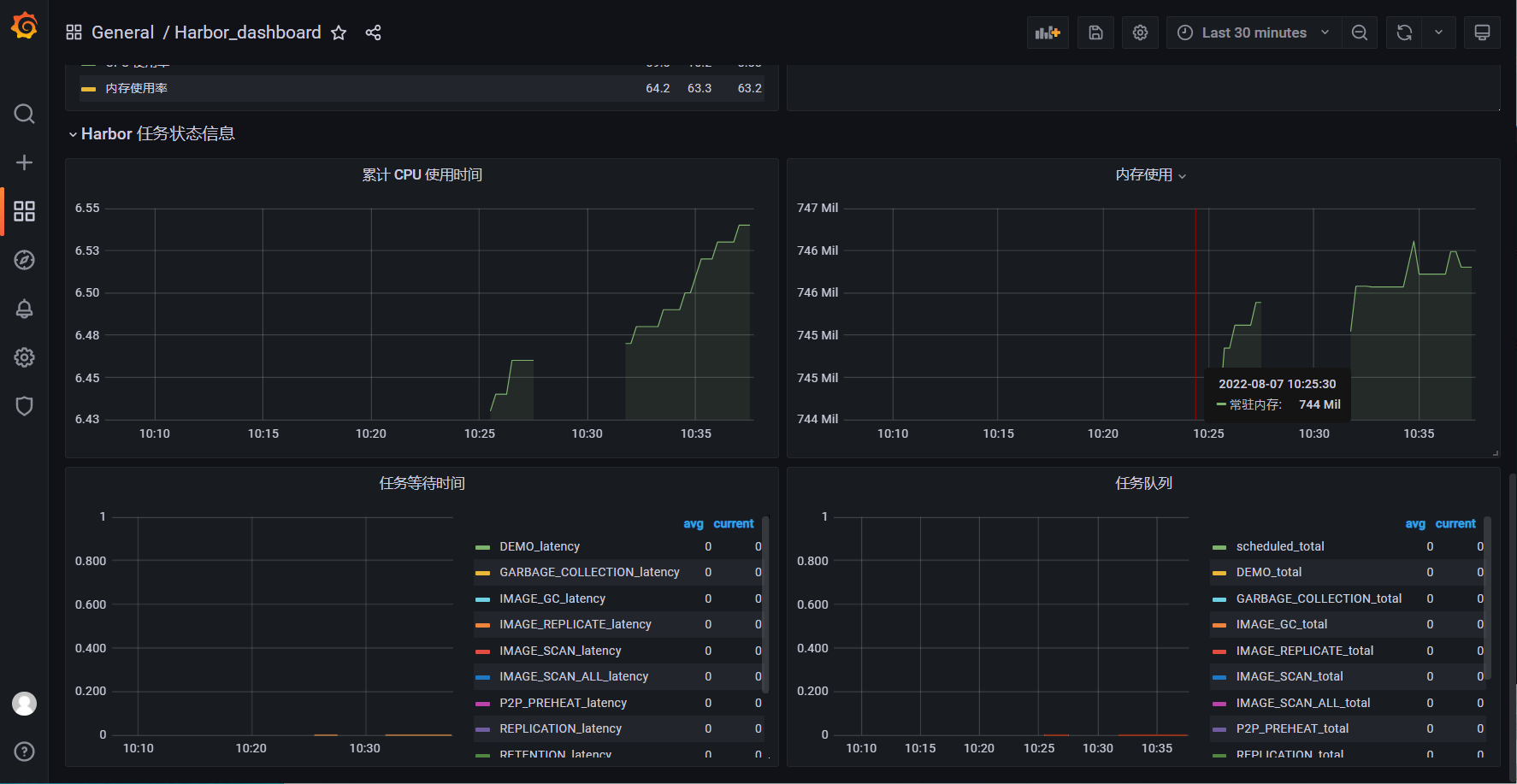Click the General folder breadcrumb link
Viewport: 1517px width, 784px height.
[122, 32]
